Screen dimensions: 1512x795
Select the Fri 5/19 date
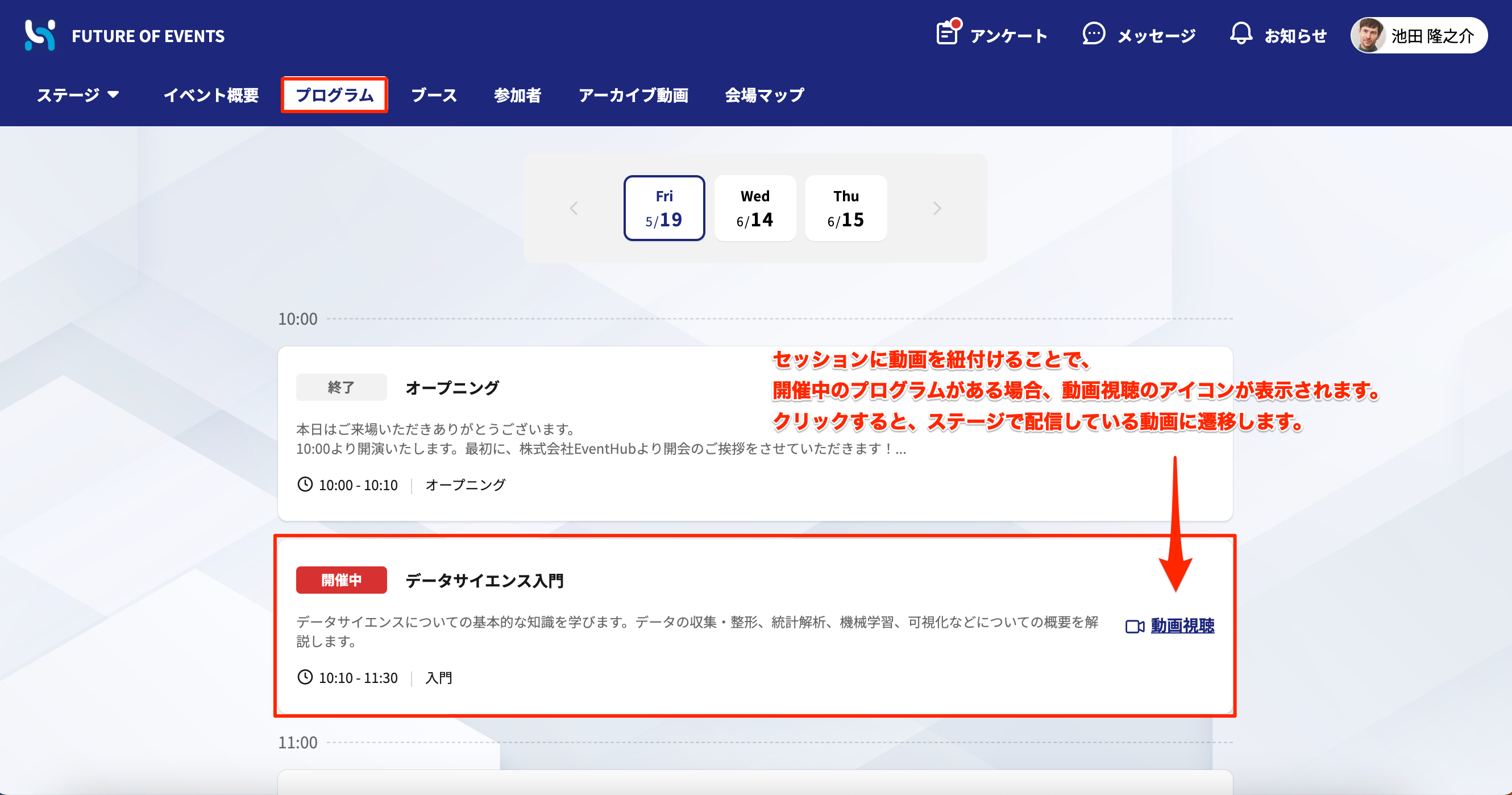[x=664, y=208]
